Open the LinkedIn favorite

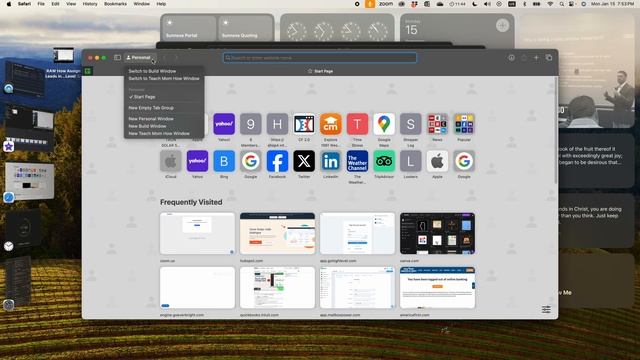pos(331,161)
